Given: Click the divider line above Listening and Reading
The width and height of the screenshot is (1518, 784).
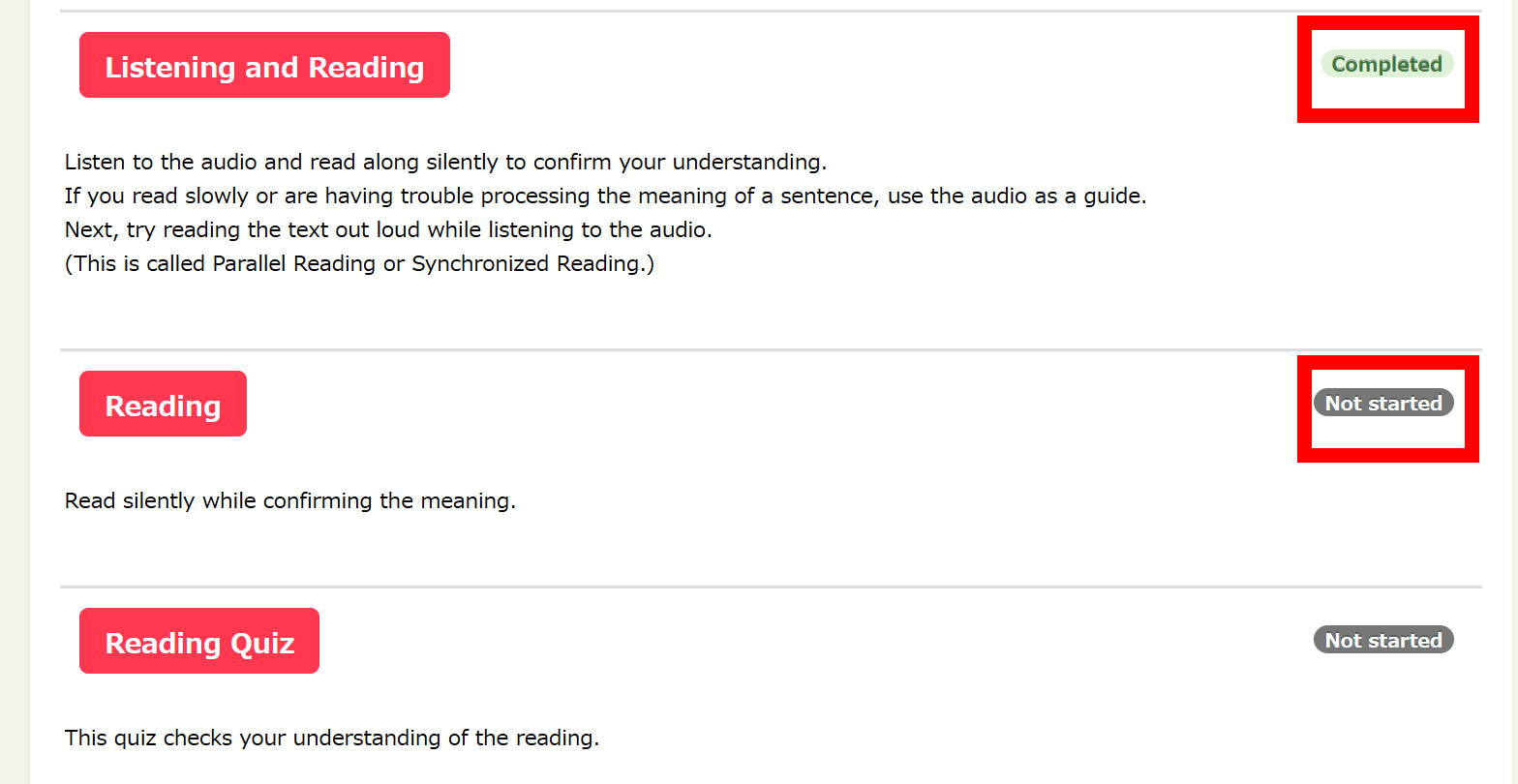Looking at the screenshot, I should (x=678, y=12).
